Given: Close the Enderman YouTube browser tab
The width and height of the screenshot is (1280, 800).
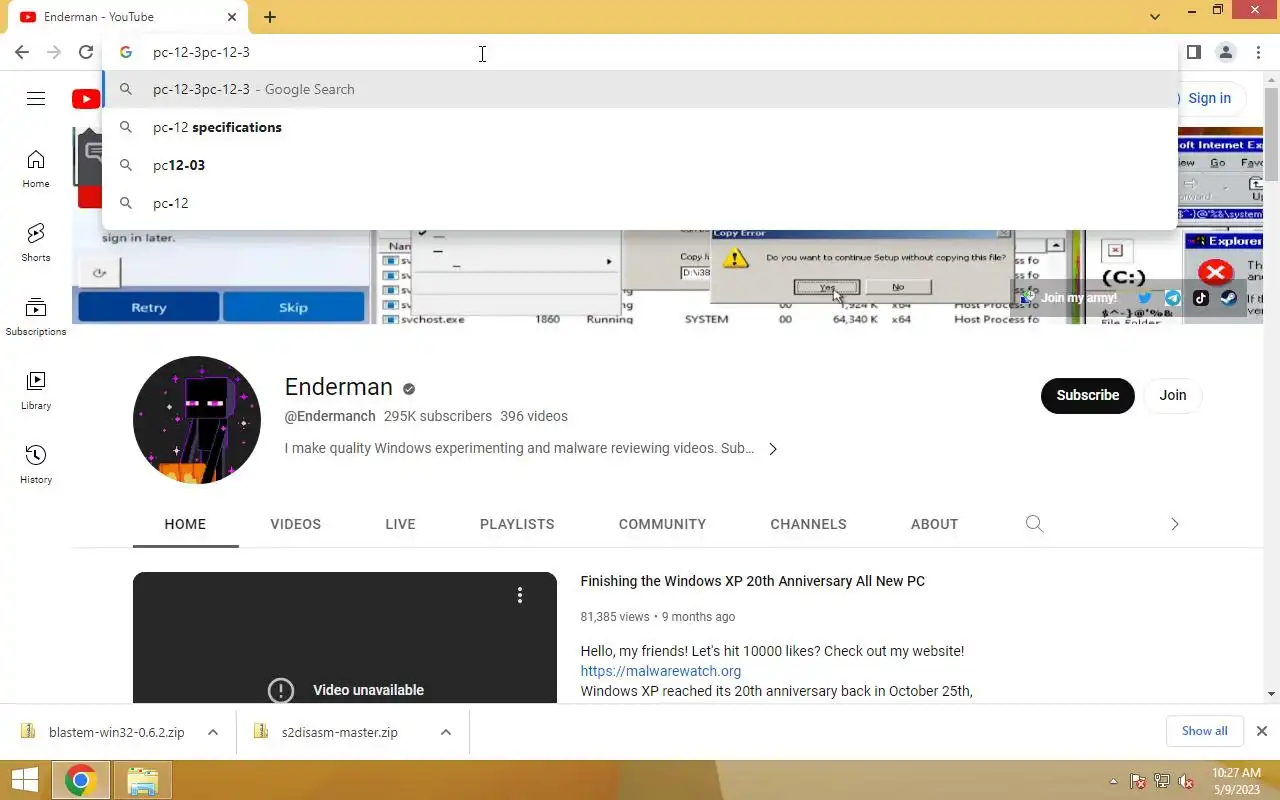Looking at the screenshot, I should [232, 17].
